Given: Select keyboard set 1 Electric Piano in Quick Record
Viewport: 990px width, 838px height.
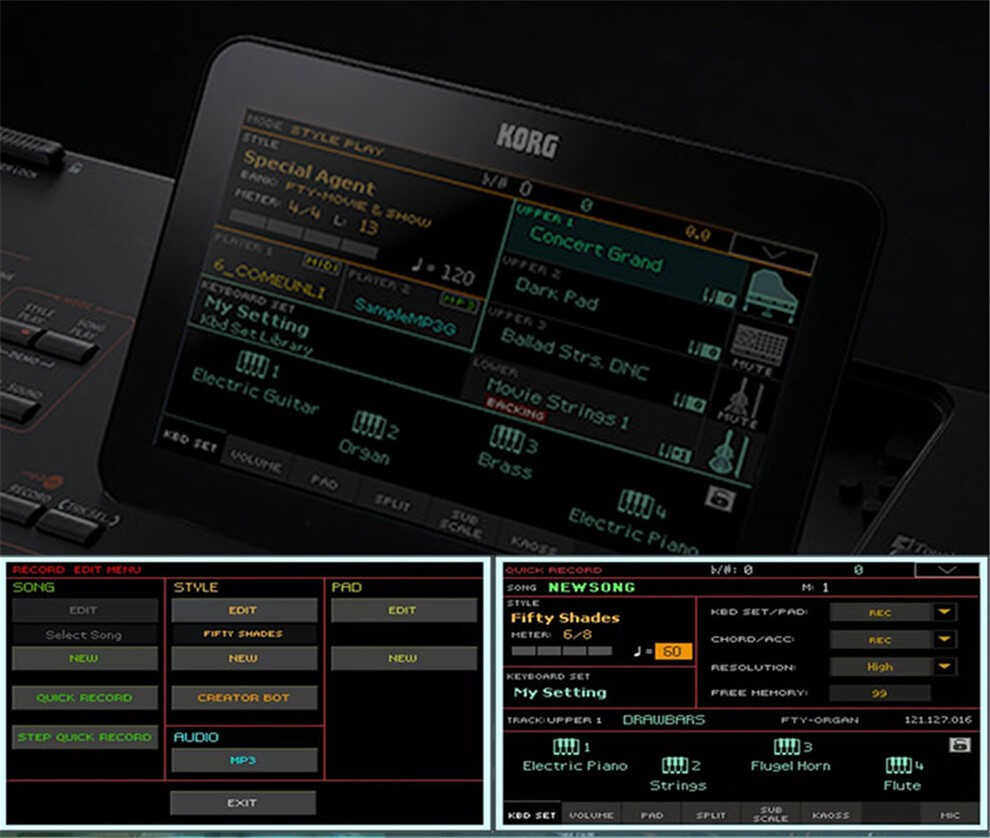Looking at the screenshot, I should (x=575, y=757).
